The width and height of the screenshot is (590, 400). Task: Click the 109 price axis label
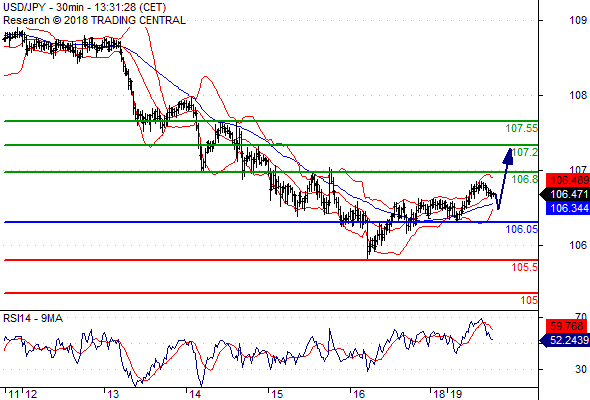578,20
